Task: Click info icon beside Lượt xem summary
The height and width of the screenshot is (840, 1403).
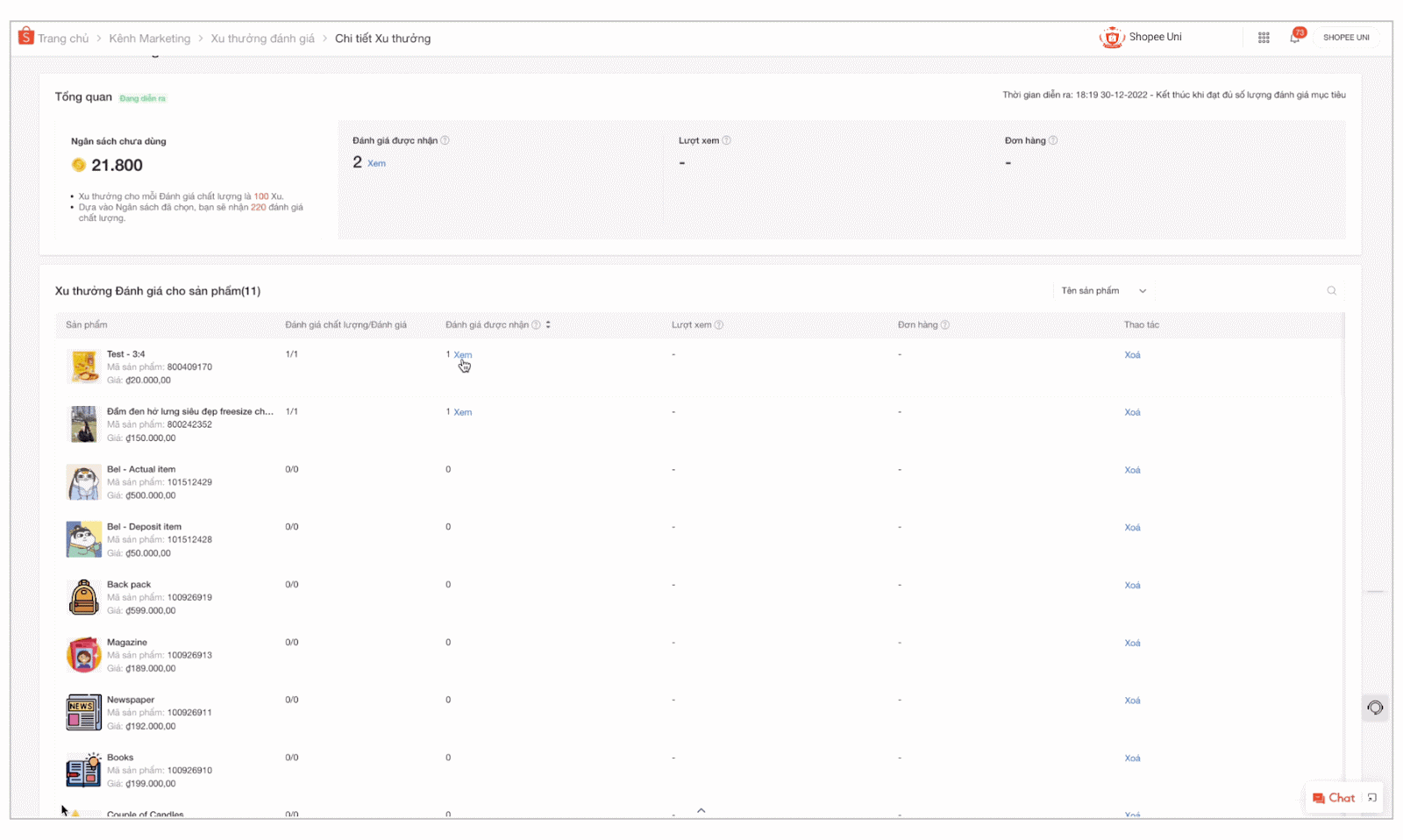Action: [x=726, y=141]
